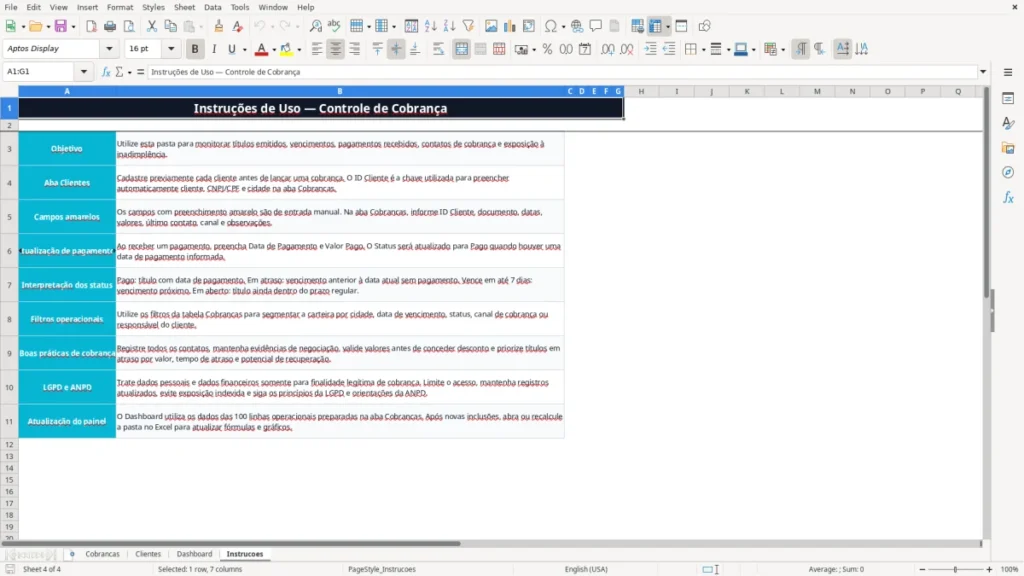Open sidebar Styles panel icon
The image size is (1024, 576).
(x=1008, y=123)
